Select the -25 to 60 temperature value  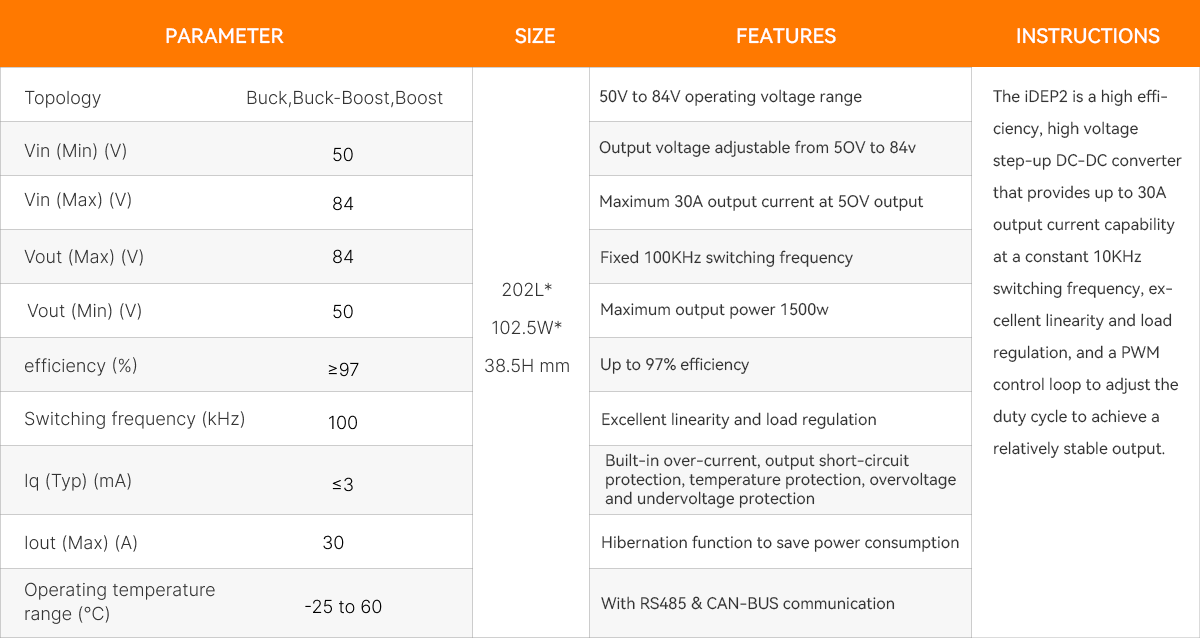point(343,606)
